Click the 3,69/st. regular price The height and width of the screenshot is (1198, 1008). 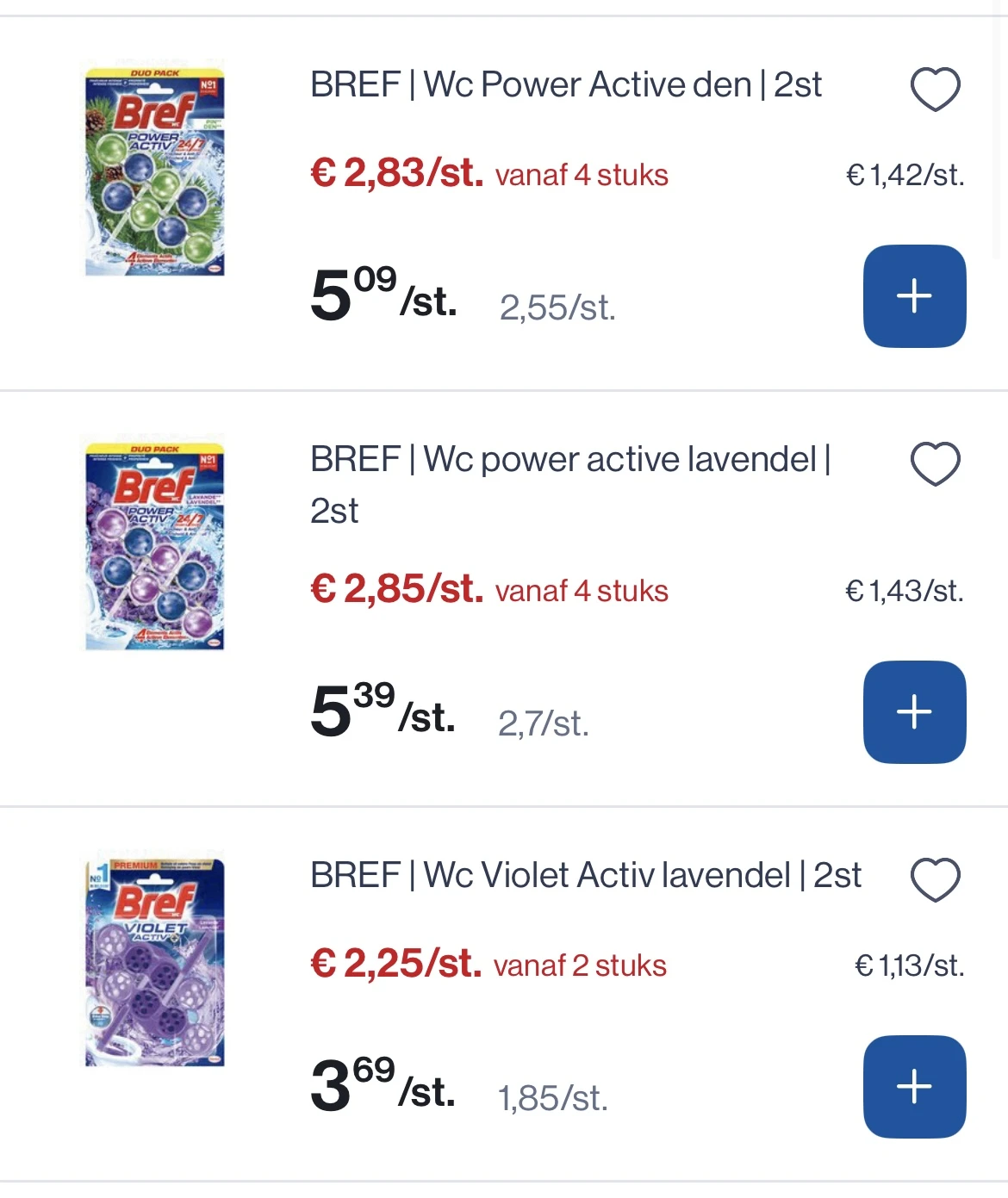pyautogui.click(x=383, y=1085)
